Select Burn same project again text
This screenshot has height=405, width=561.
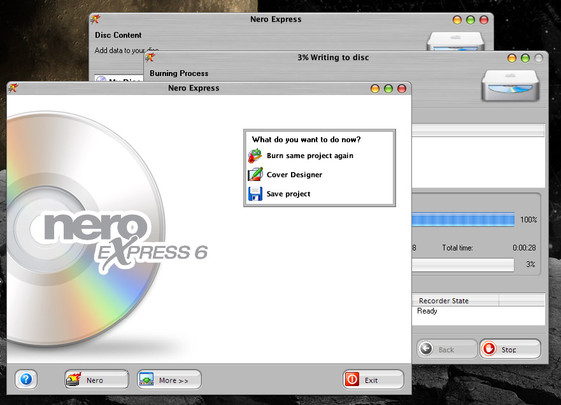[310, 156]
